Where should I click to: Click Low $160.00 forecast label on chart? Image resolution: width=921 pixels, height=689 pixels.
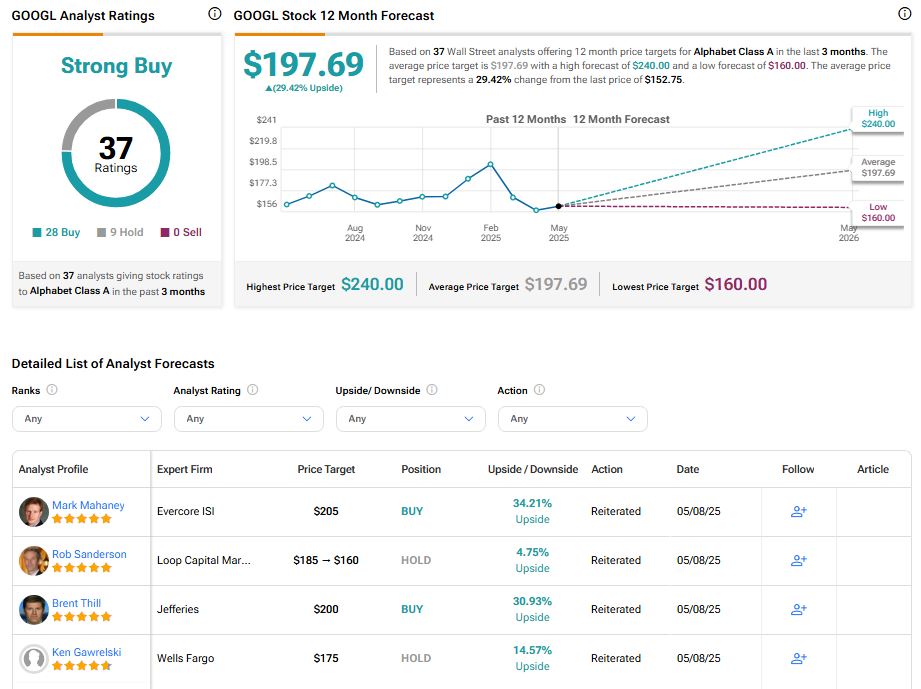878,213
